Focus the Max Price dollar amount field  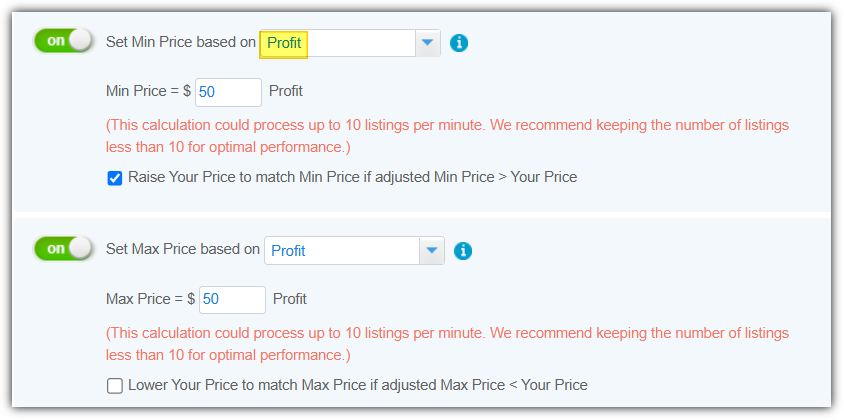tap(233, 299)
